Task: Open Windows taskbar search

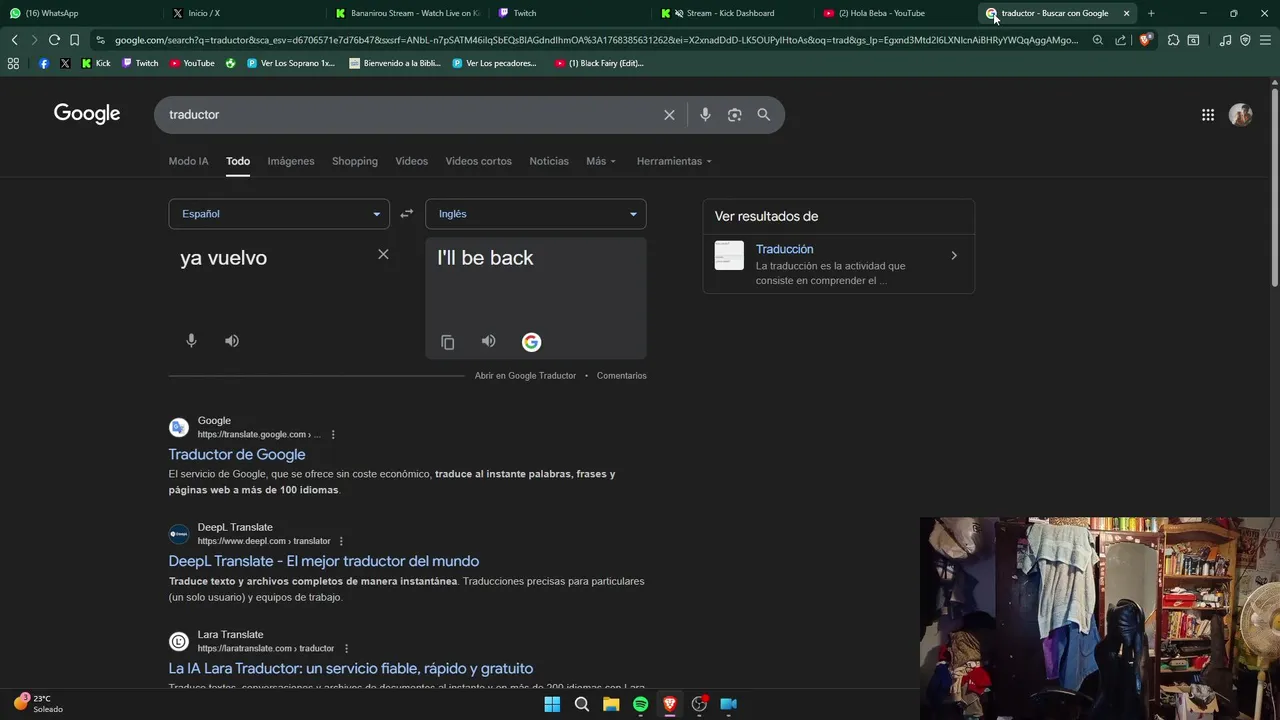Action: tap(581, 704)
